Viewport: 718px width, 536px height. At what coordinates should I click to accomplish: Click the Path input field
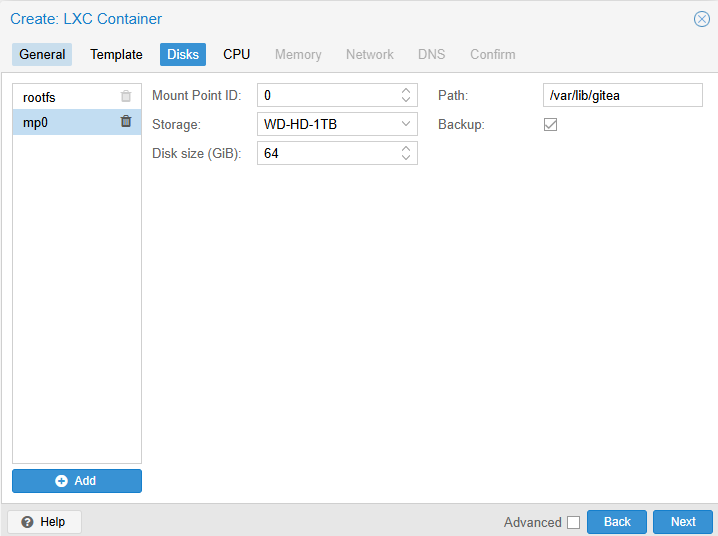(x=622, y=96)
